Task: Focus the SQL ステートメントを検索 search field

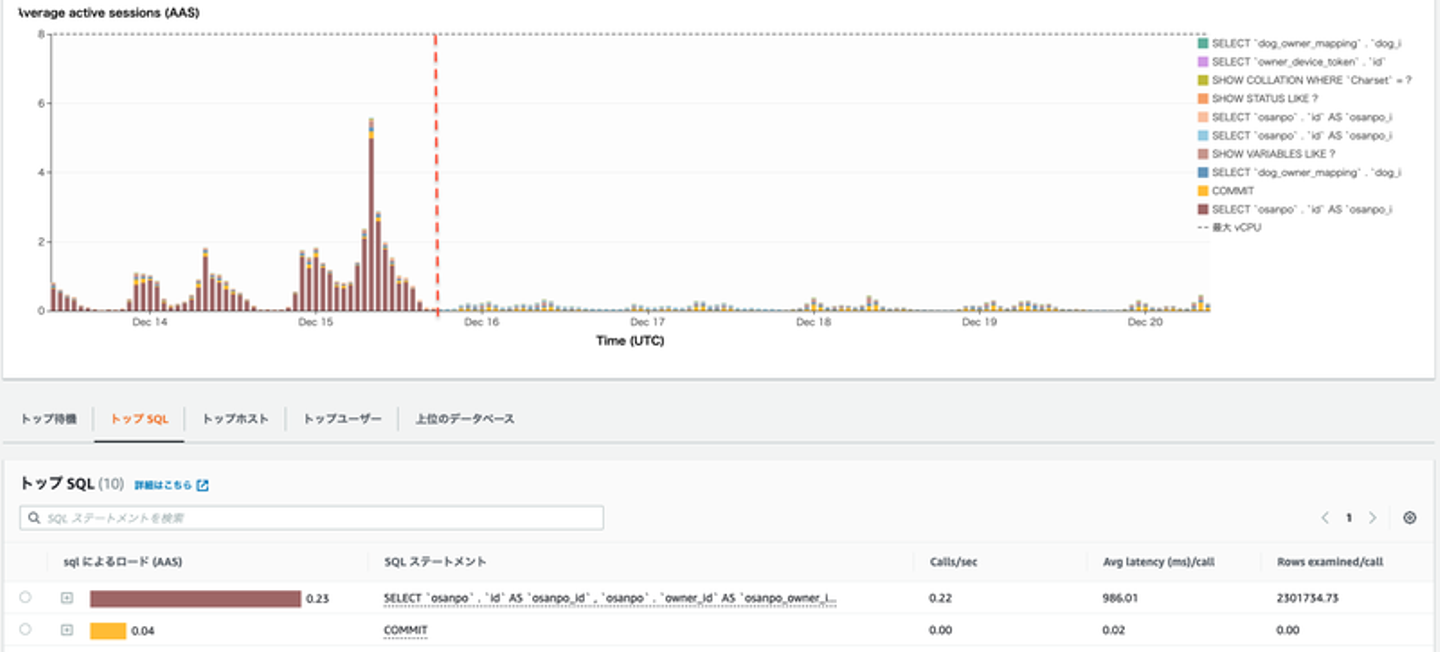Action: pos(312,518)
